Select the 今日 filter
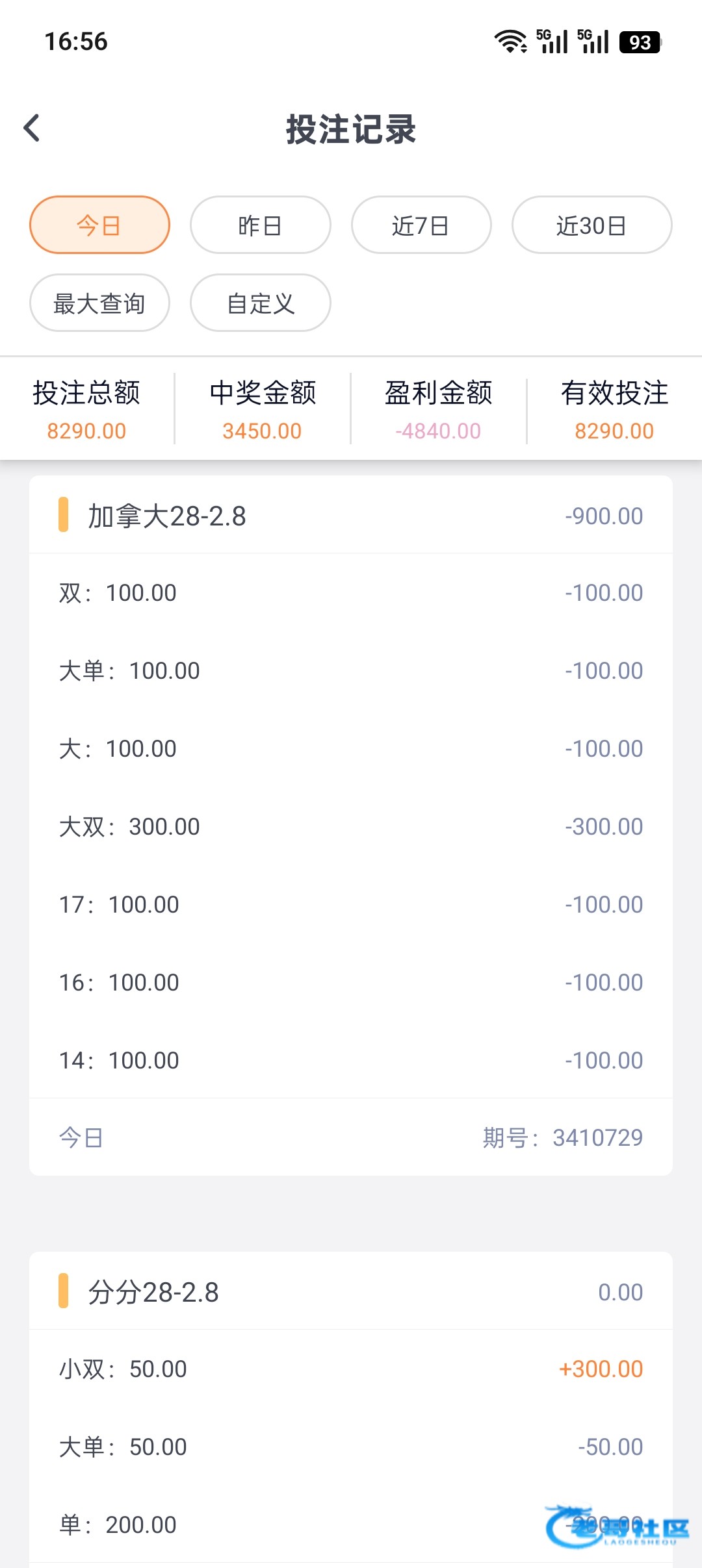Screen dimensions: 702x1568 coord(99,225)
